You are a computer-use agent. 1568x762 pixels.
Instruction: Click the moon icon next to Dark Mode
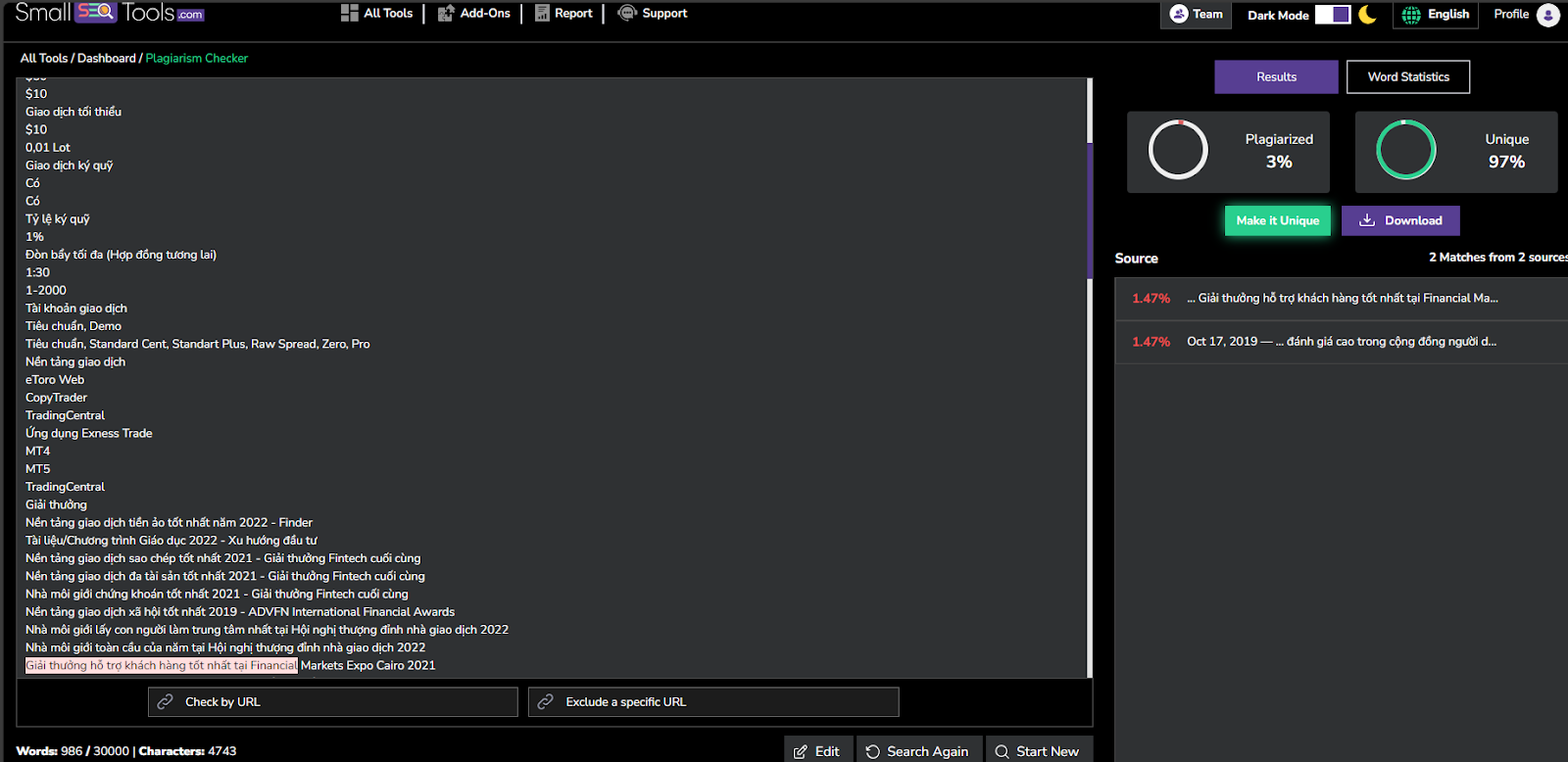click(x=1367, y=15)
